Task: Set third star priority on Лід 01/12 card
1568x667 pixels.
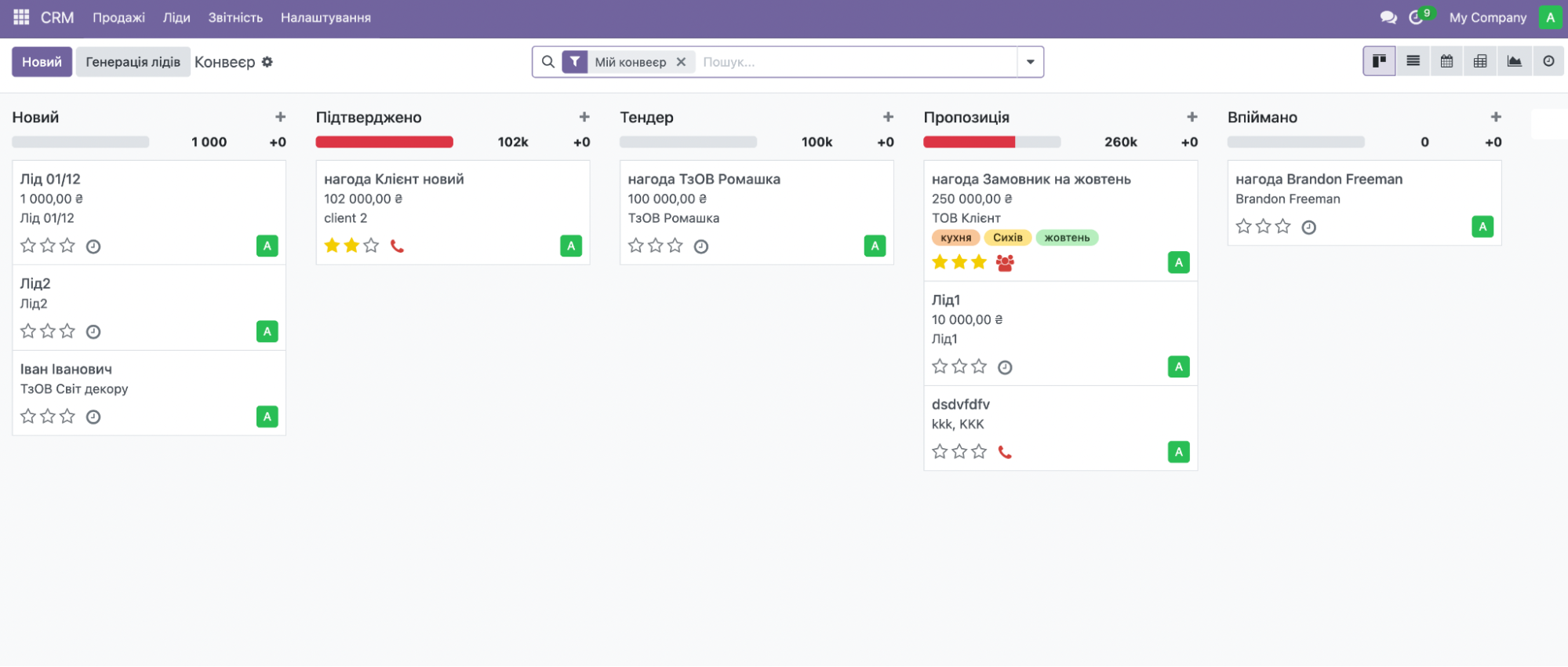Action: point(67,246)
